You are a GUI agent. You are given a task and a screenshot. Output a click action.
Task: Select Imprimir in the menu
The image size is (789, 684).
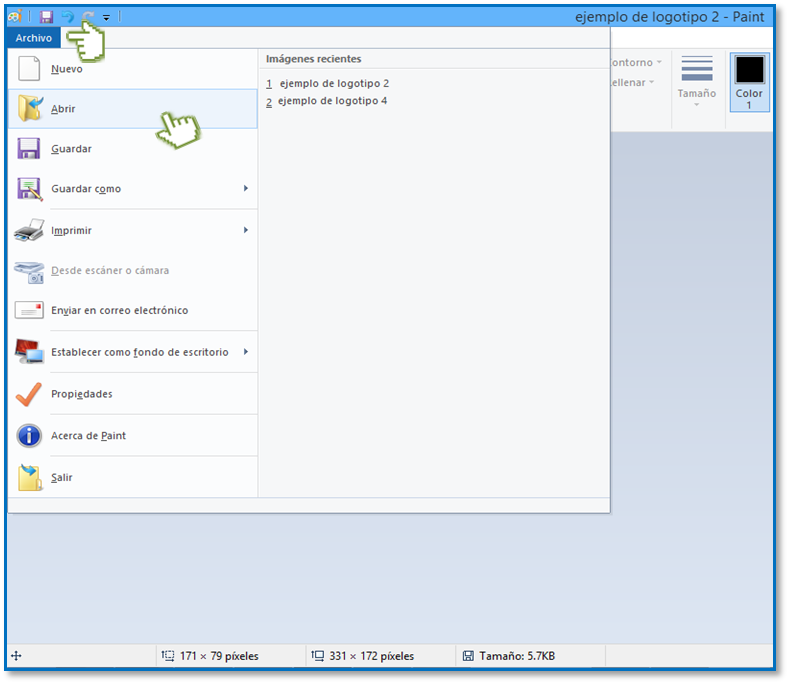click(x=133, y=231)
